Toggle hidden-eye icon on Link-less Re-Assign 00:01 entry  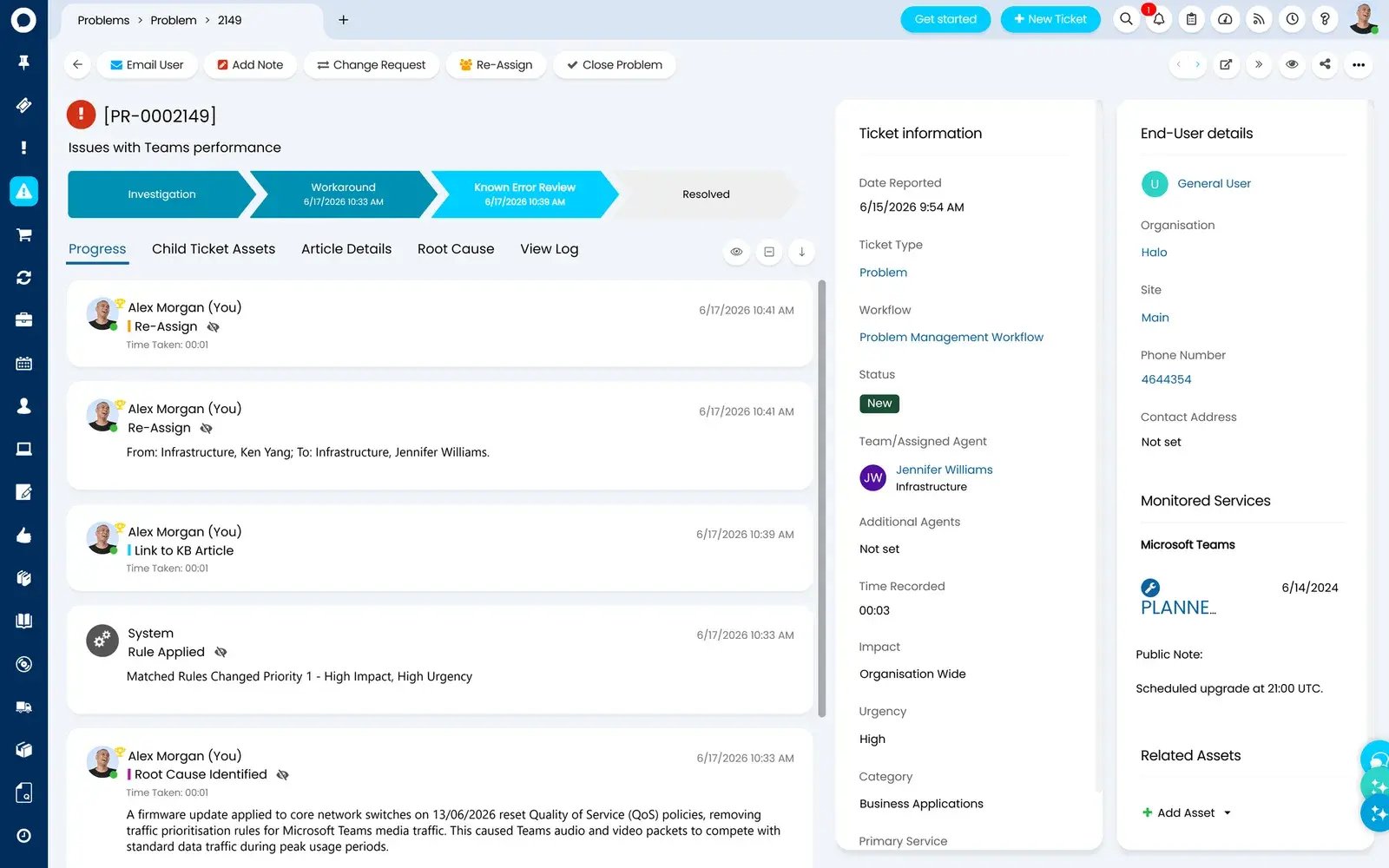(213, 327)
